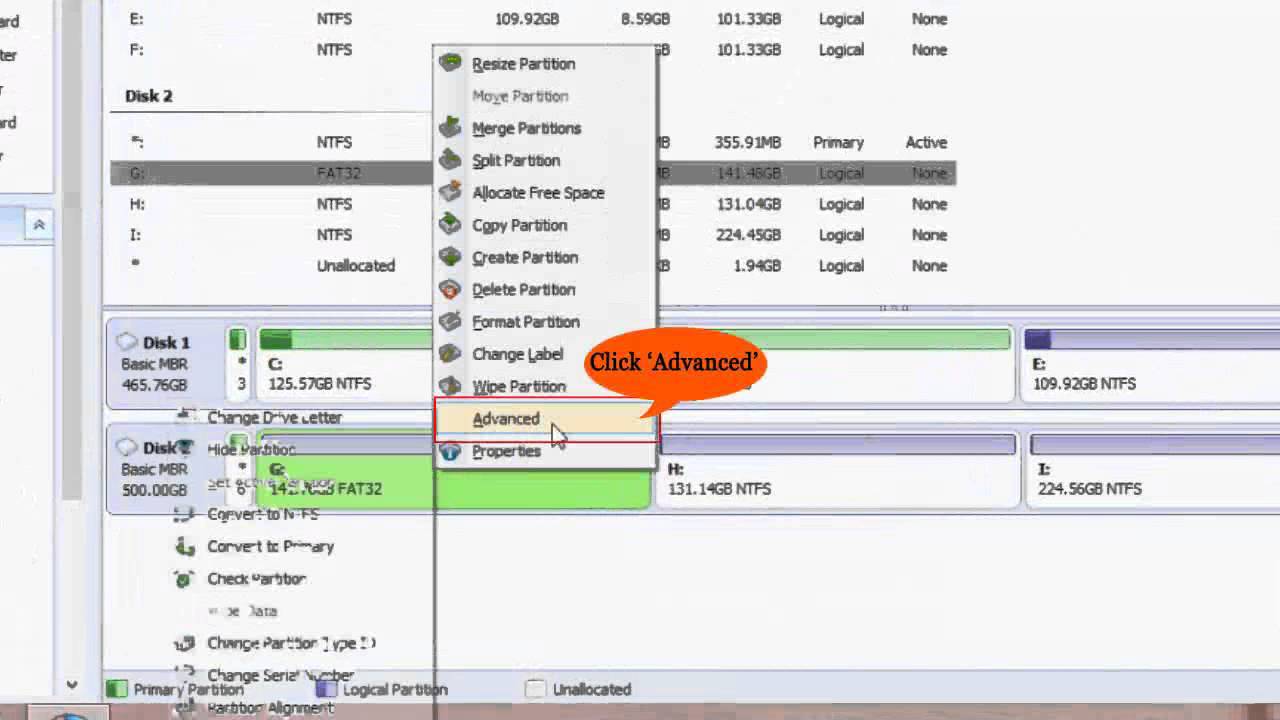Viewport: 1280px width, 720px height.
Task: Select the I: NTFS table row
Action: coord(532,235)
